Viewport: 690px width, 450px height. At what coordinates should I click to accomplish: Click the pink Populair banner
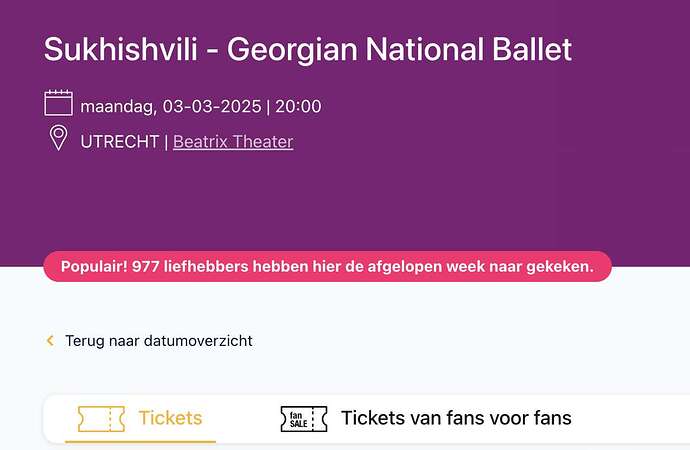tap(327, 267)
